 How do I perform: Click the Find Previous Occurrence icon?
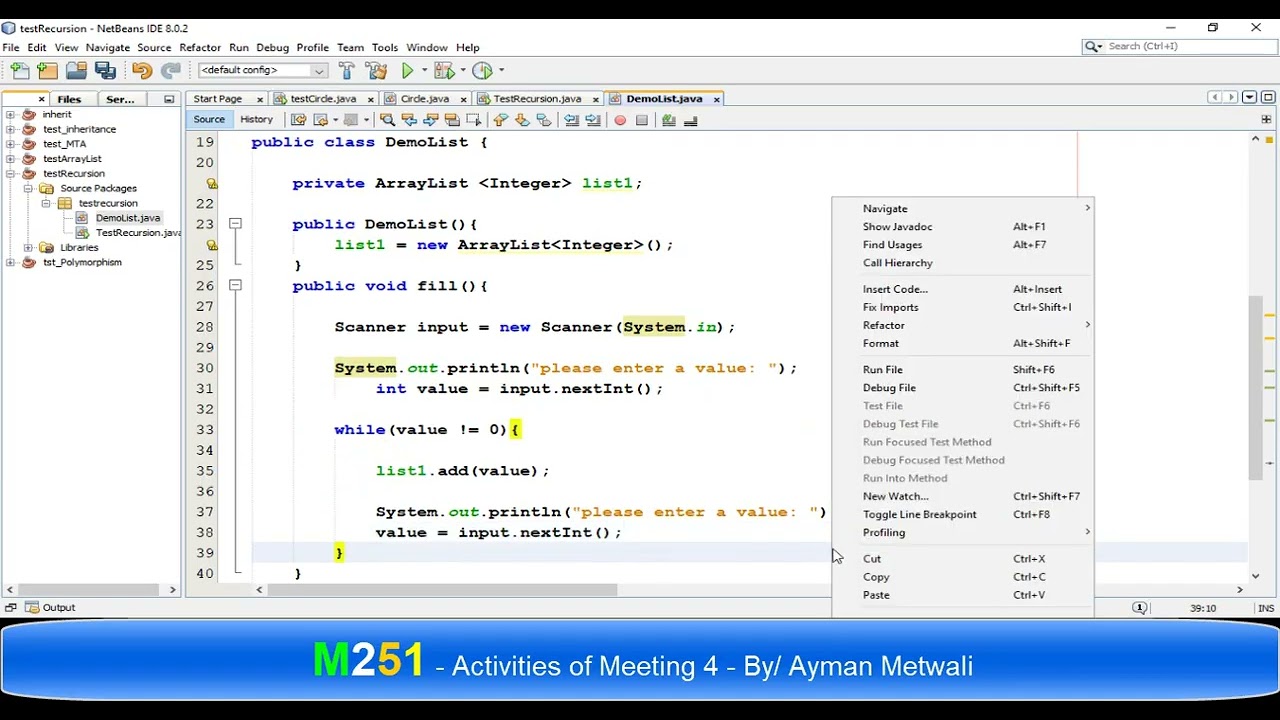tap(409, 120)
